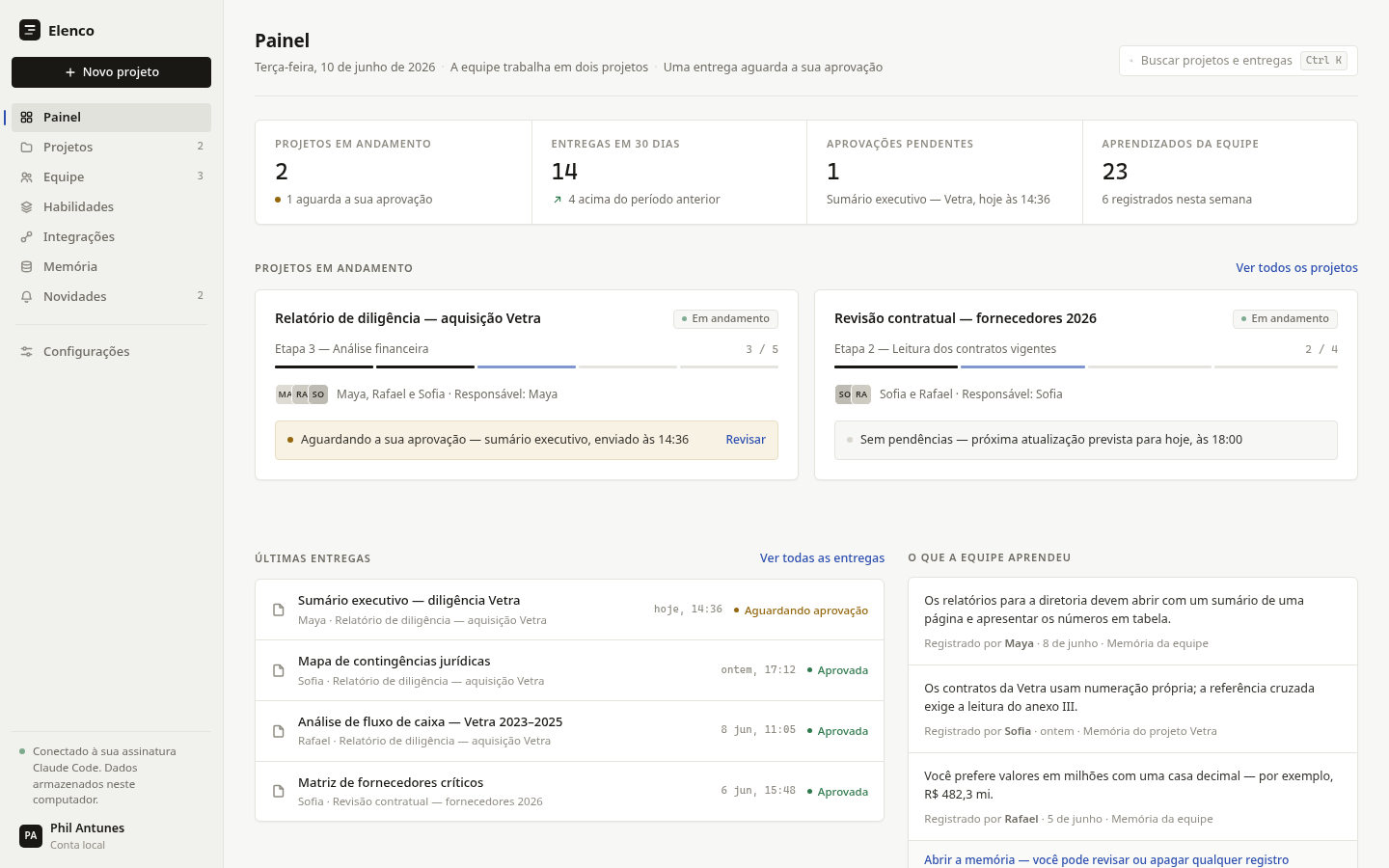Click the Memória database icon
The image size is (1389, 868).
(x=27, y=267)
